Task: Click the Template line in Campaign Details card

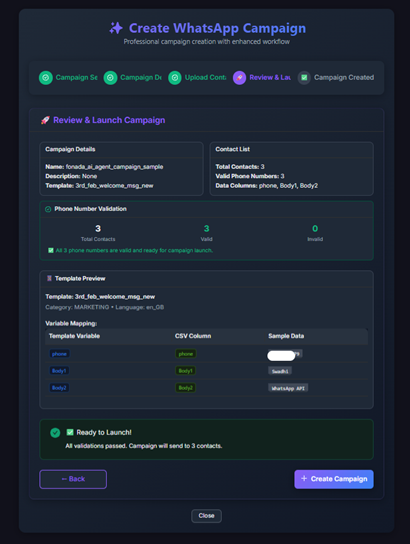Action: [x=99, y=186]
